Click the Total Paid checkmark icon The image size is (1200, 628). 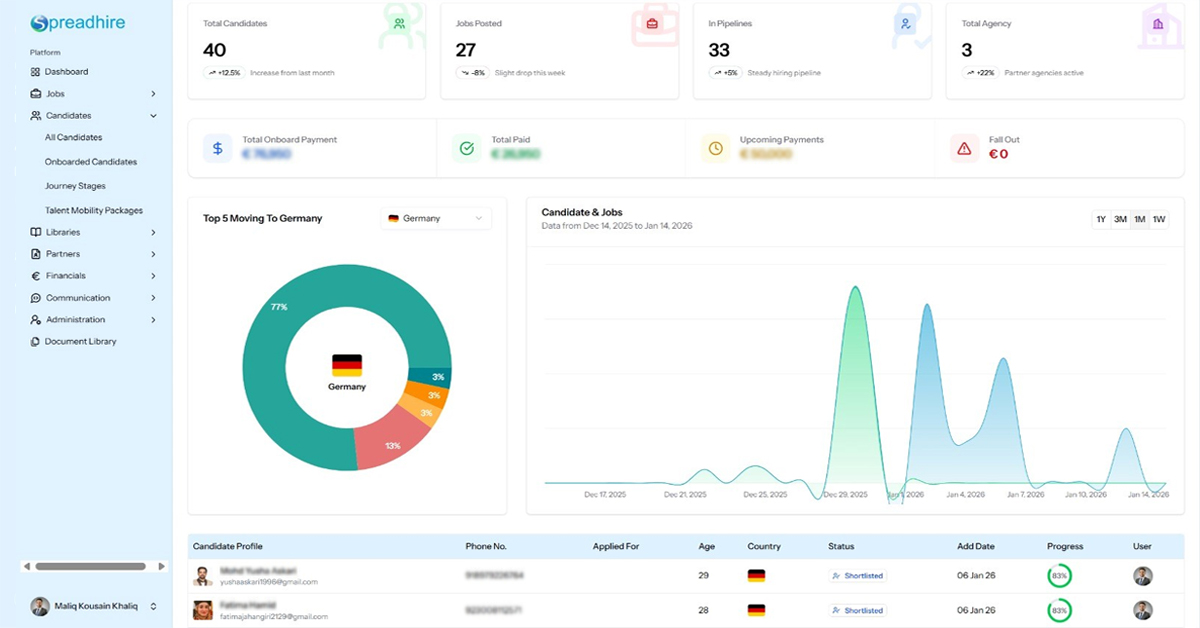pos(466,148)
